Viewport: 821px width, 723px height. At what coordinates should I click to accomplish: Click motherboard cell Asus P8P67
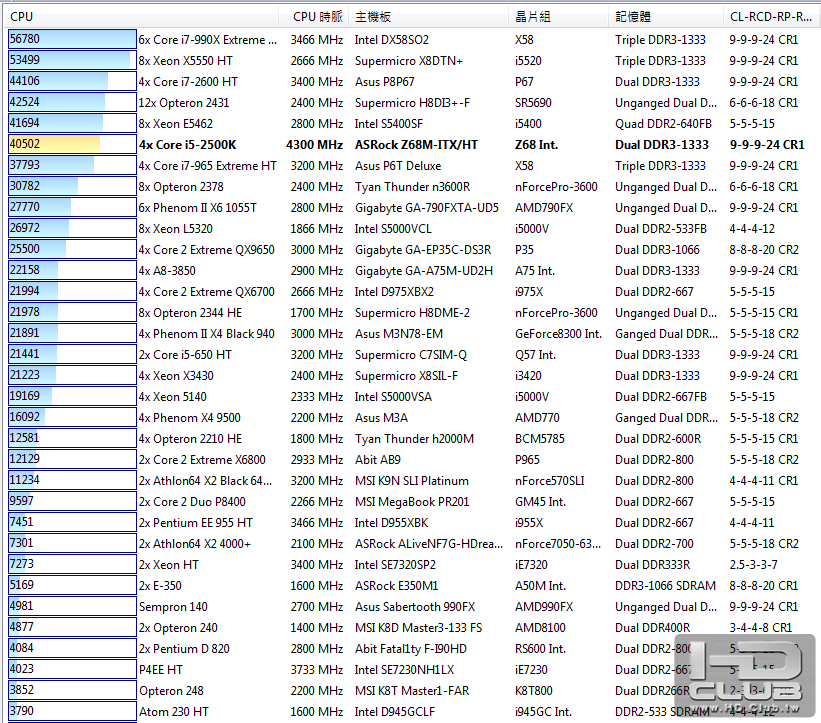click(384, 82)
